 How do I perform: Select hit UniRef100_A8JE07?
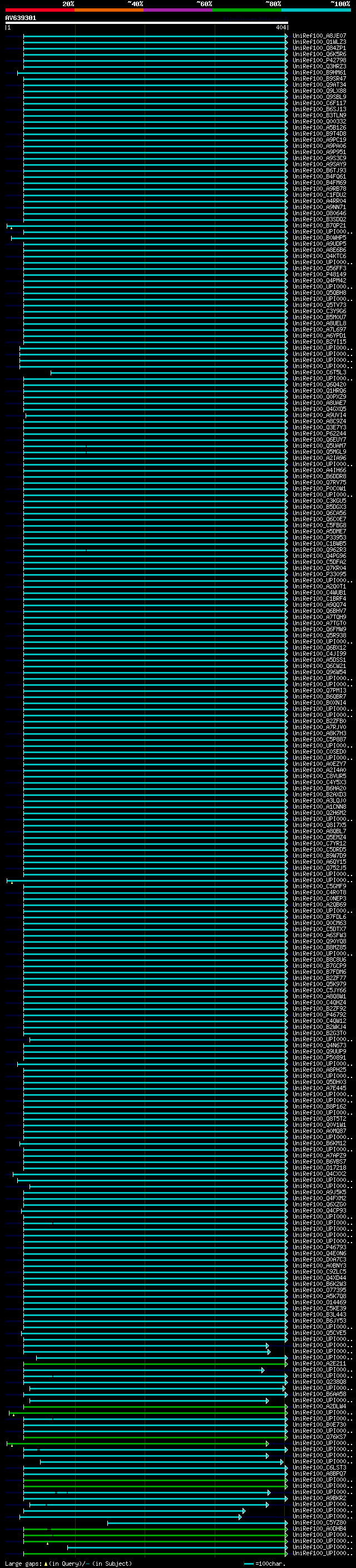coord(319,36)
